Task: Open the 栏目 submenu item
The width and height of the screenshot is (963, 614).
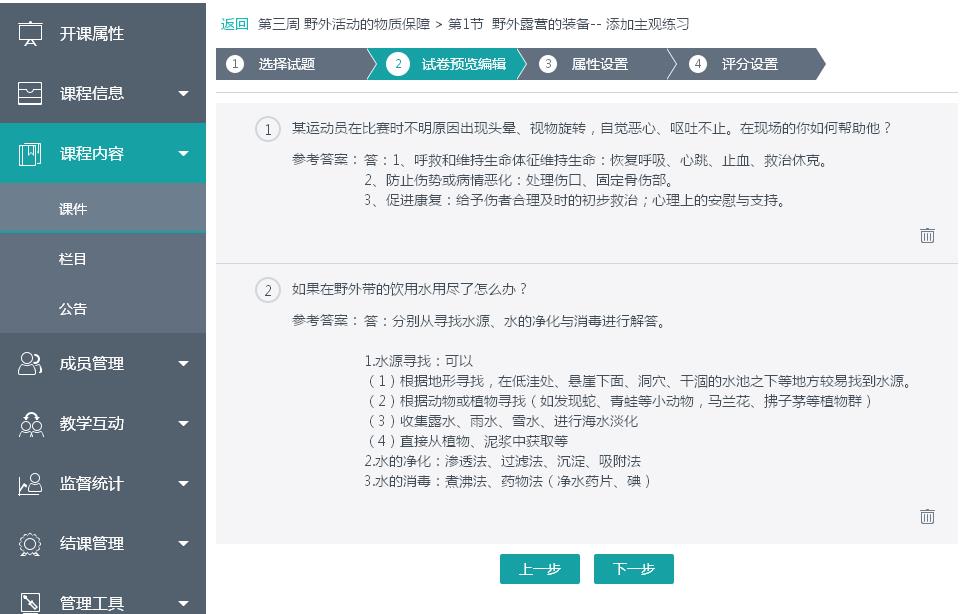Action: click(73, 259)
